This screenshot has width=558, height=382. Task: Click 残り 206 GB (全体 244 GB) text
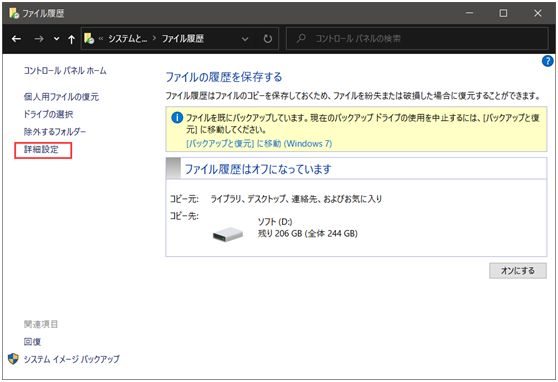pyautogui.click(x=307, y=234)
